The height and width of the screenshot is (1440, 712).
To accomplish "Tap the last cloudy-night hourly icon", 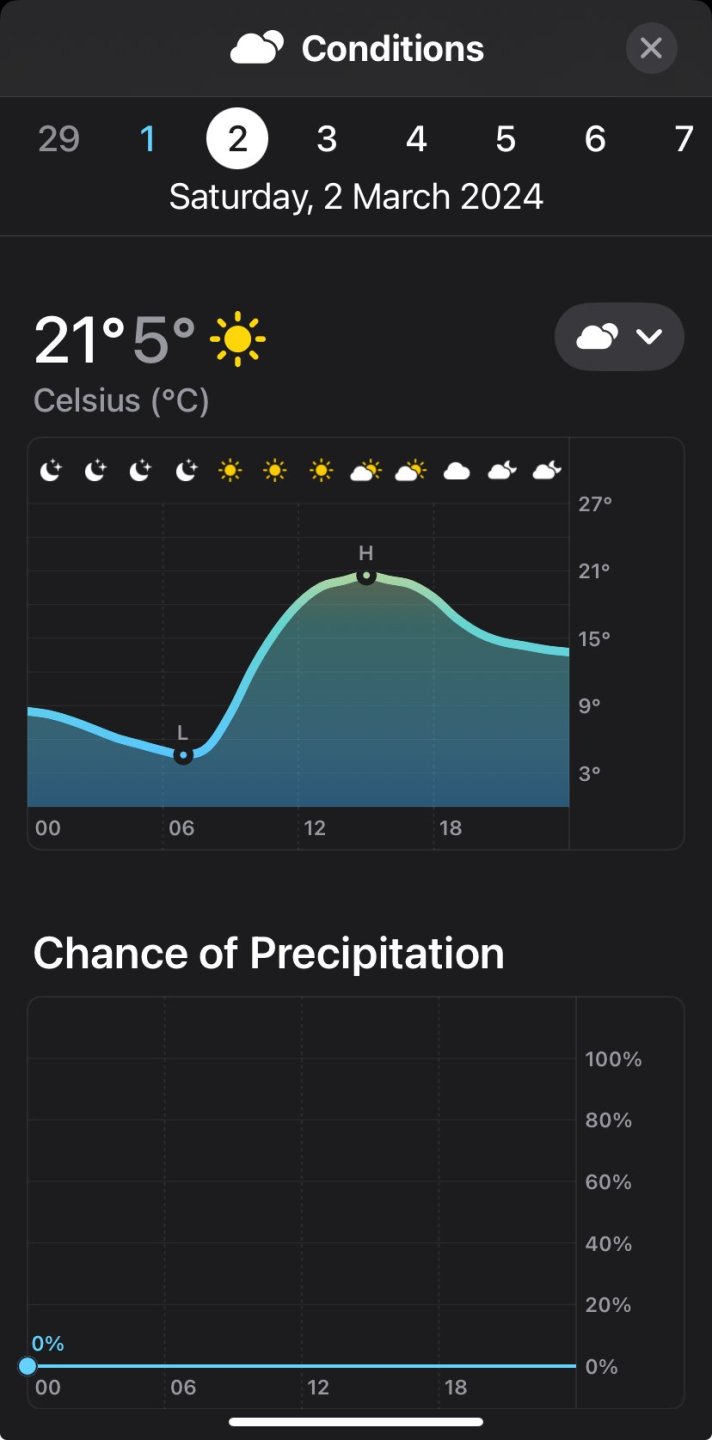I will coord(546,470).
